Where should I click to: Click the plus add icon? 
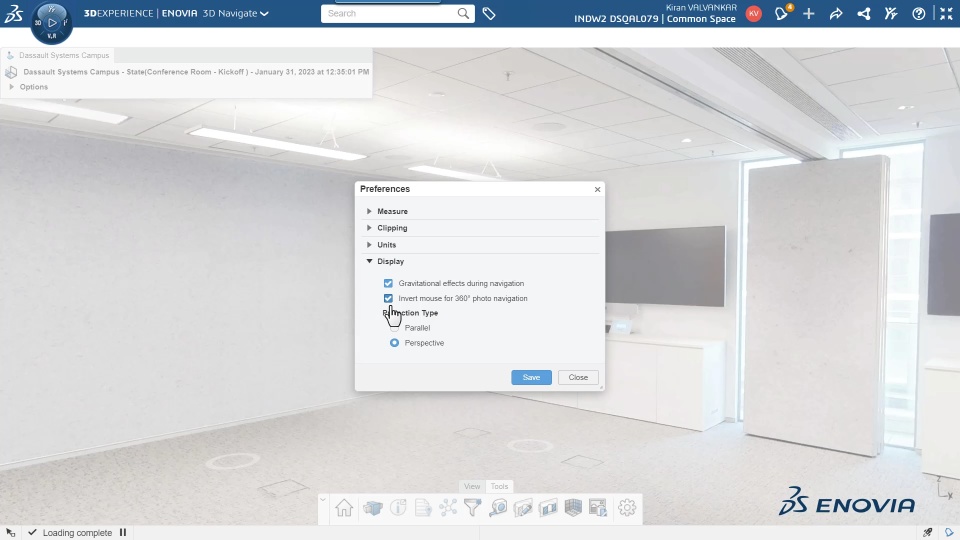[x=809, y=13]
